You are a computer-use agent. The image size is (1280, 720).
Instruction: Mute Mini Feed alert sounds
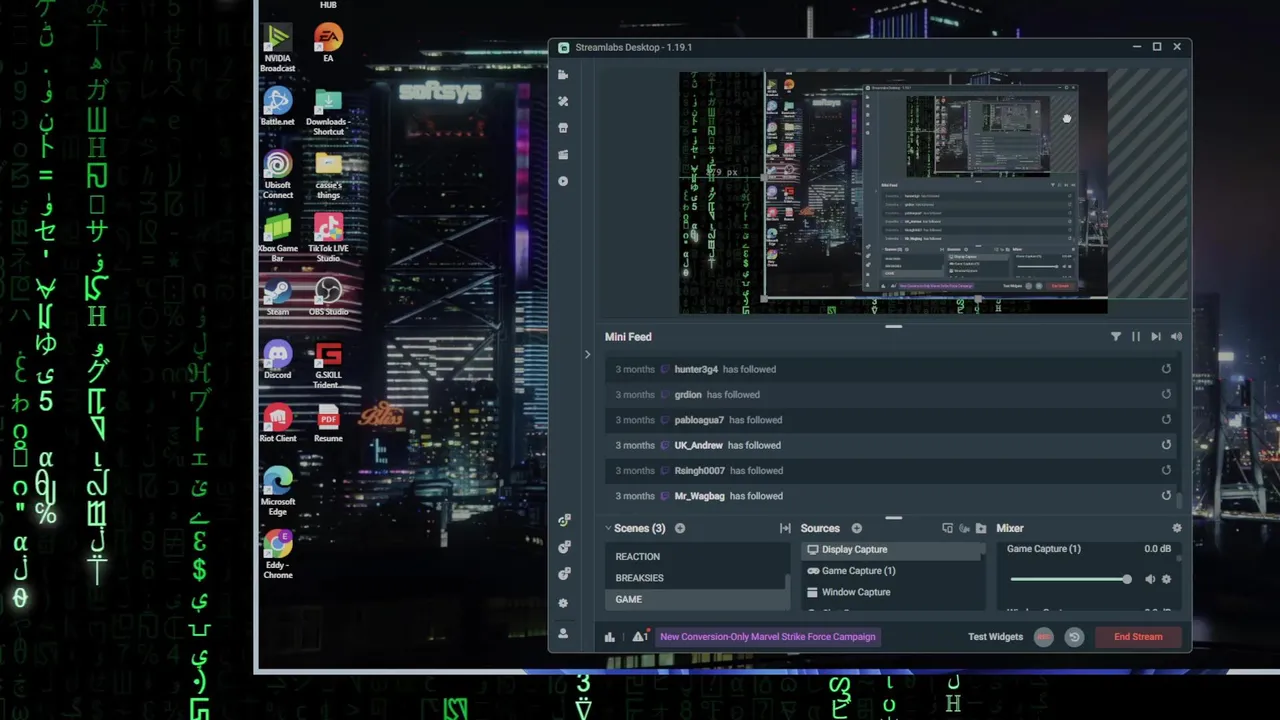[x=1176, y=337]
